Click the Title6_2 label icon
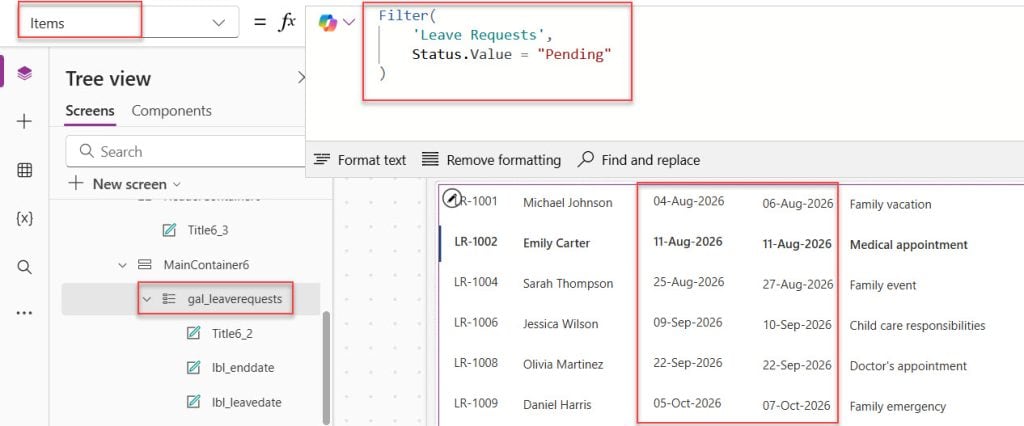Image resolution: width=1024 pixels, height=426 pixels. click(x=193, y=333)
